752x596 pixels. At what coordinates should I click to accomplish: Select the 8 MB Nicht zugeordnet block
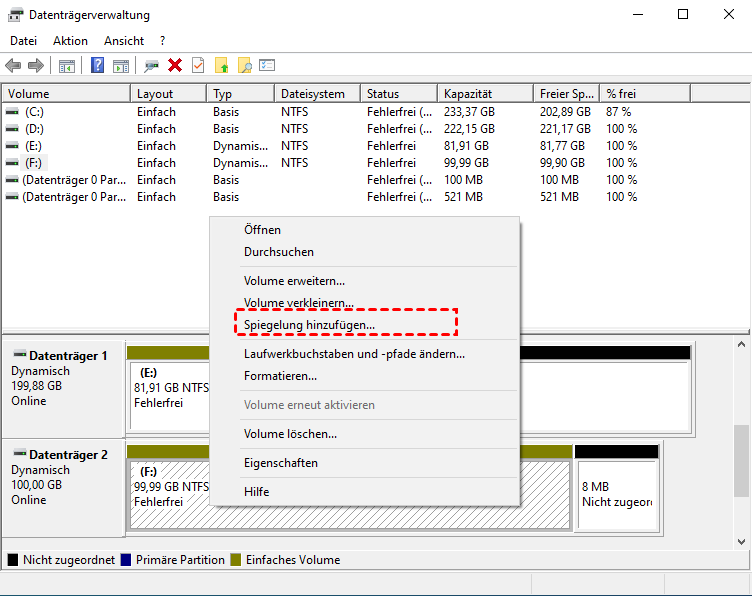(x=617, y=495)
